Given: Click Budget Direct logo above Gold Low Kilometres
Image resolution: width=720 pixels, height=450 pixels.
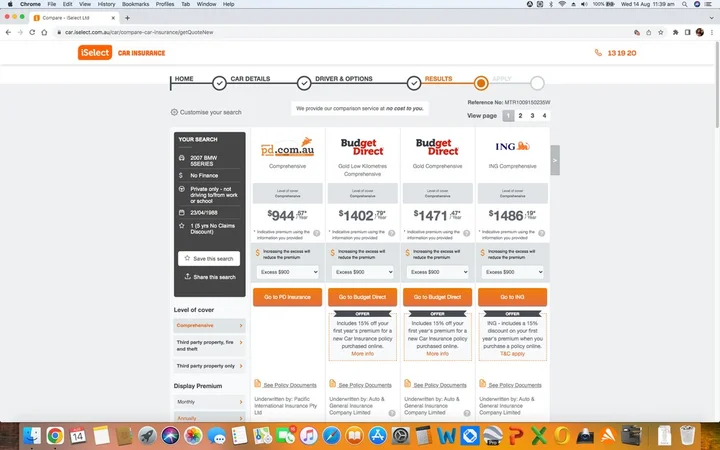Looking at the screenshot, I should pyautogui.click(x=362, y=147).
